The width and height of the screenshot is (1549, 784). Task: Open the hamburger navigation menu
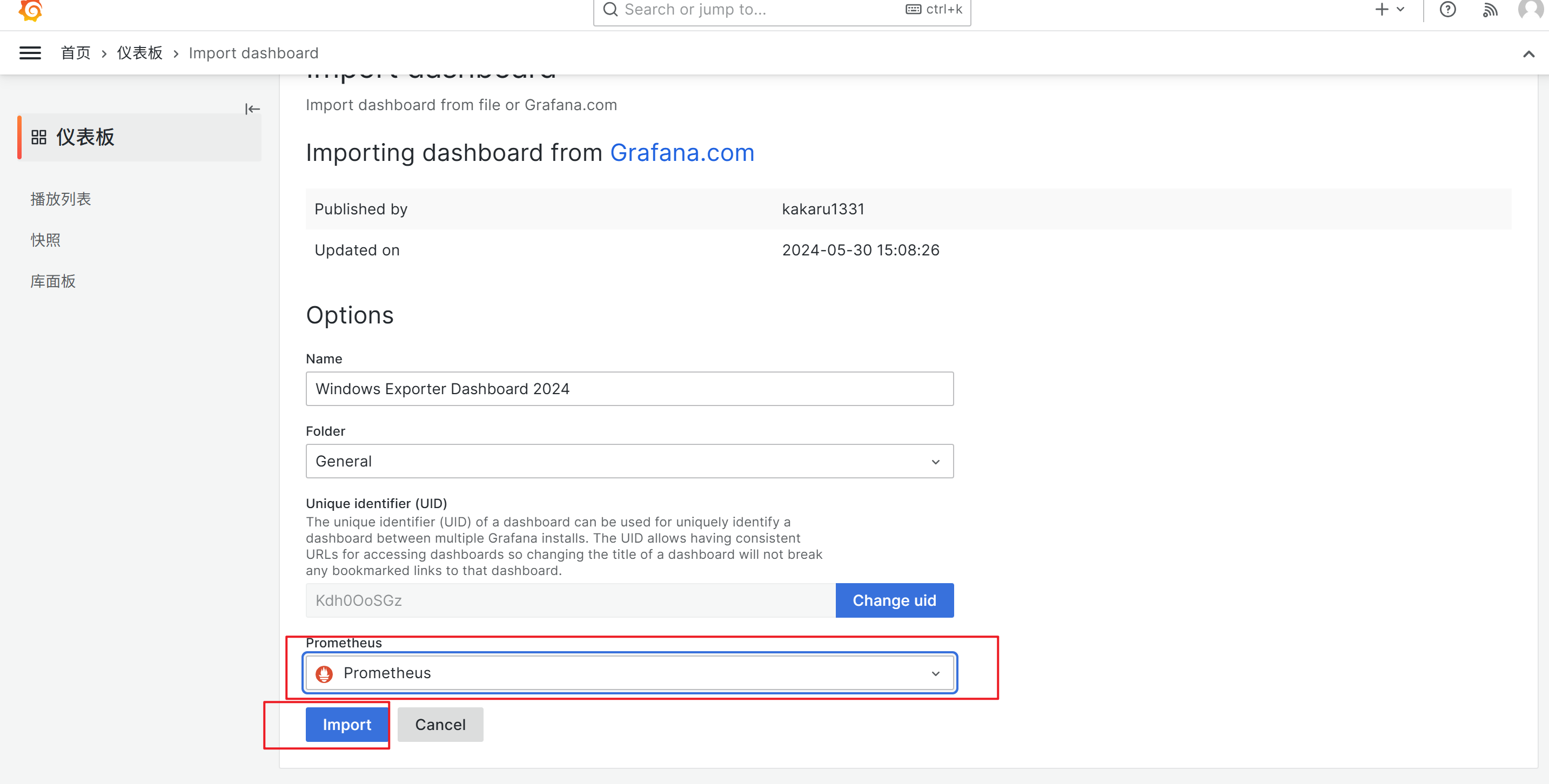coord(30,53)
